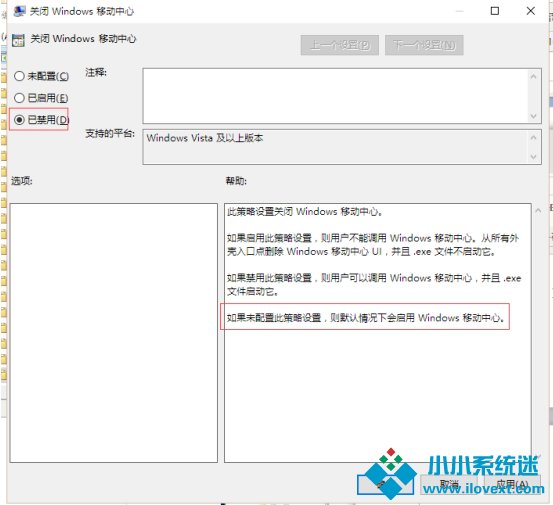Click the 选项: label

[x=22, y=181]
